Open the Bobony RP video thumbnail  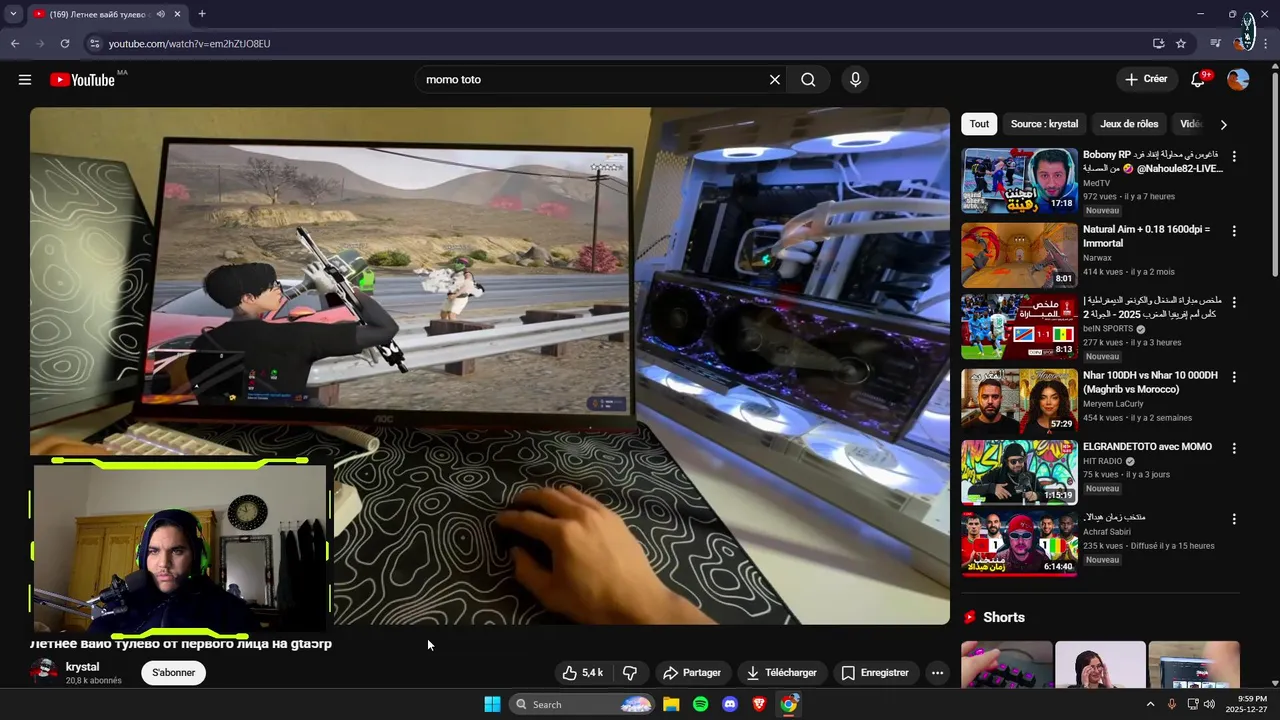point(1019,181)
